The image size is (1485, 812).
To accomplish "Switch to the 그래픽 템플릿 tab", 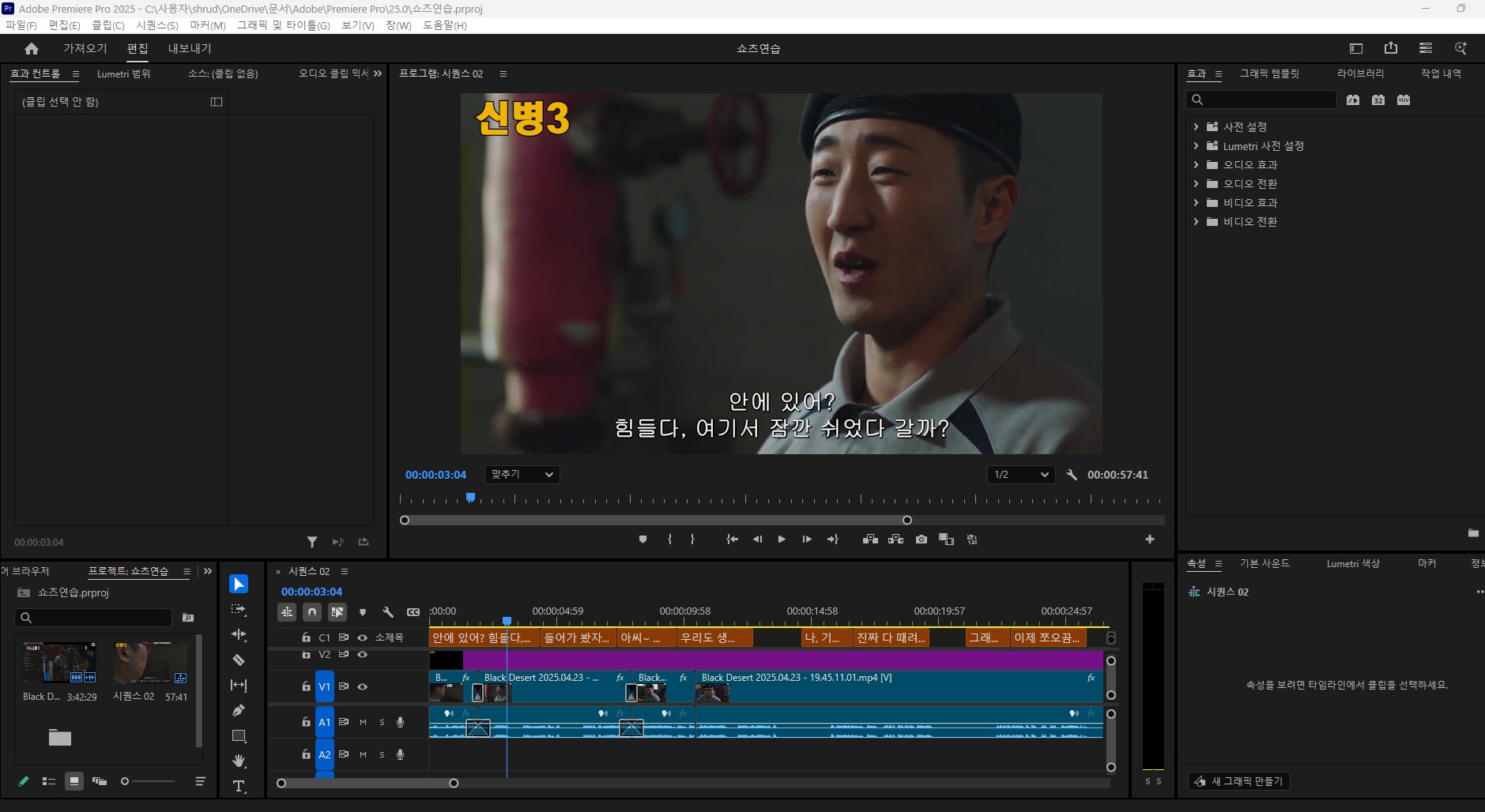I will [x=1269, y=73].
